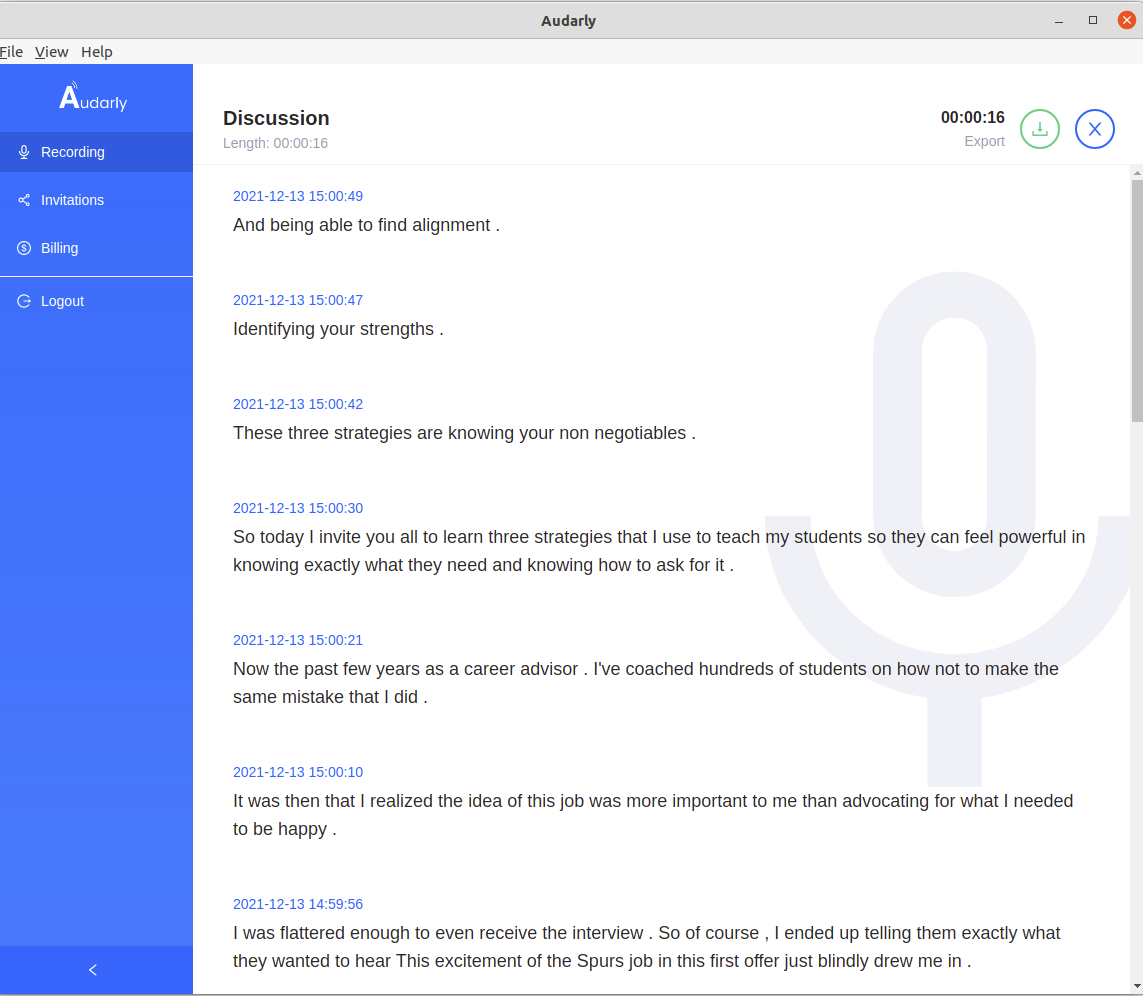Click the microphone icon beside Recording
This screenshot has height=996, width=1143.
click(x=24, y=152)
